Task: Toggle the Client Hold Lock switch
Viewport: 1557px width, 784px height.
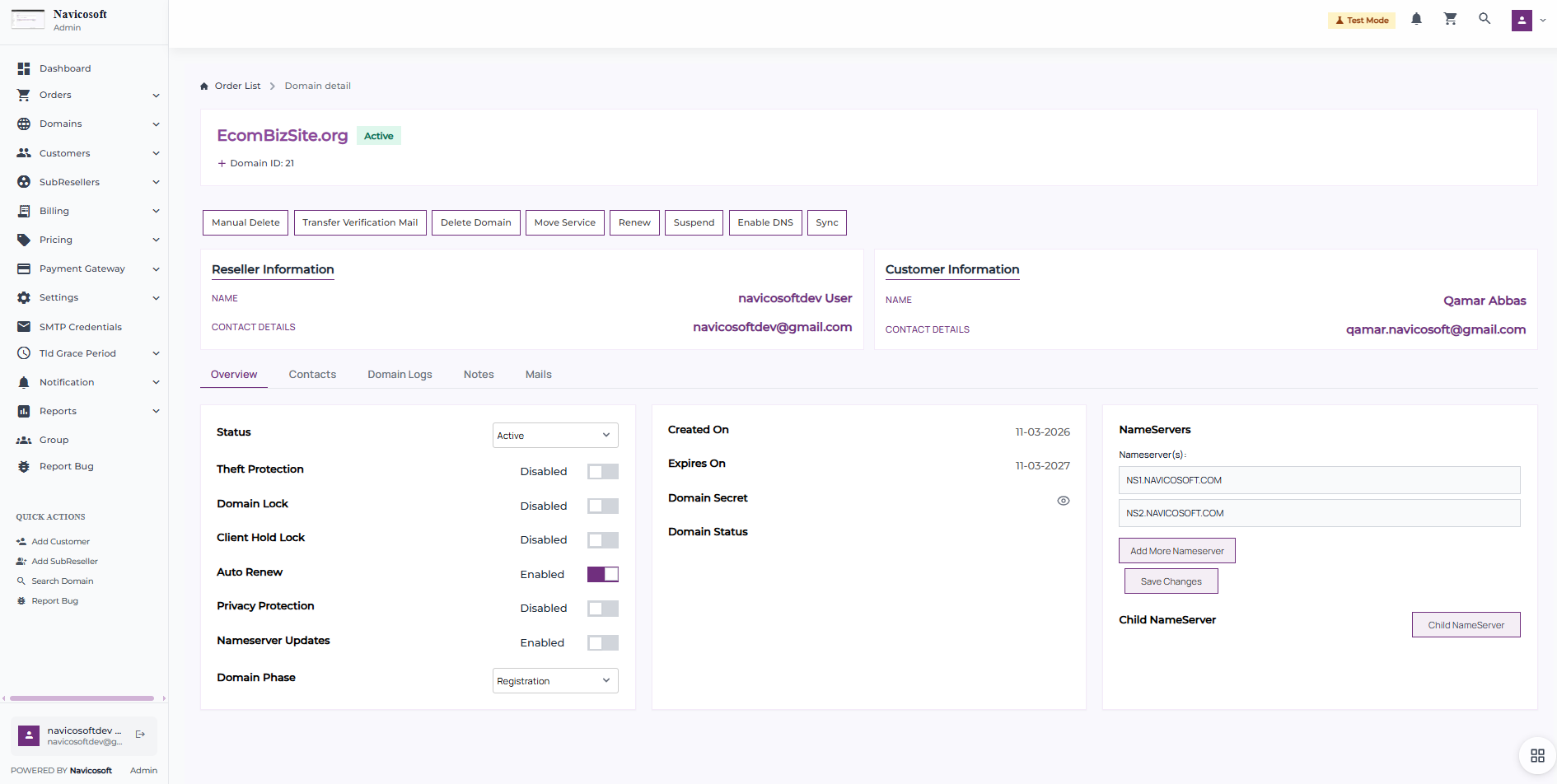Action: click(x=603, y=540)
